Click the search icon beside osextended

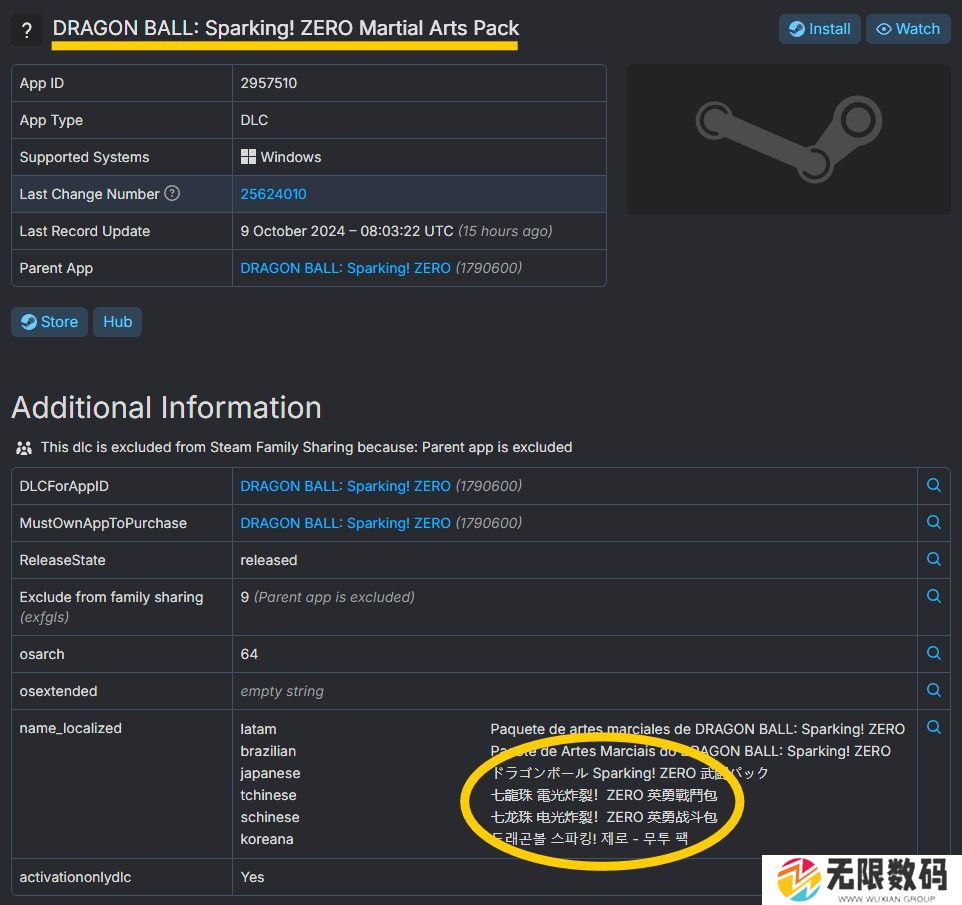933,689
